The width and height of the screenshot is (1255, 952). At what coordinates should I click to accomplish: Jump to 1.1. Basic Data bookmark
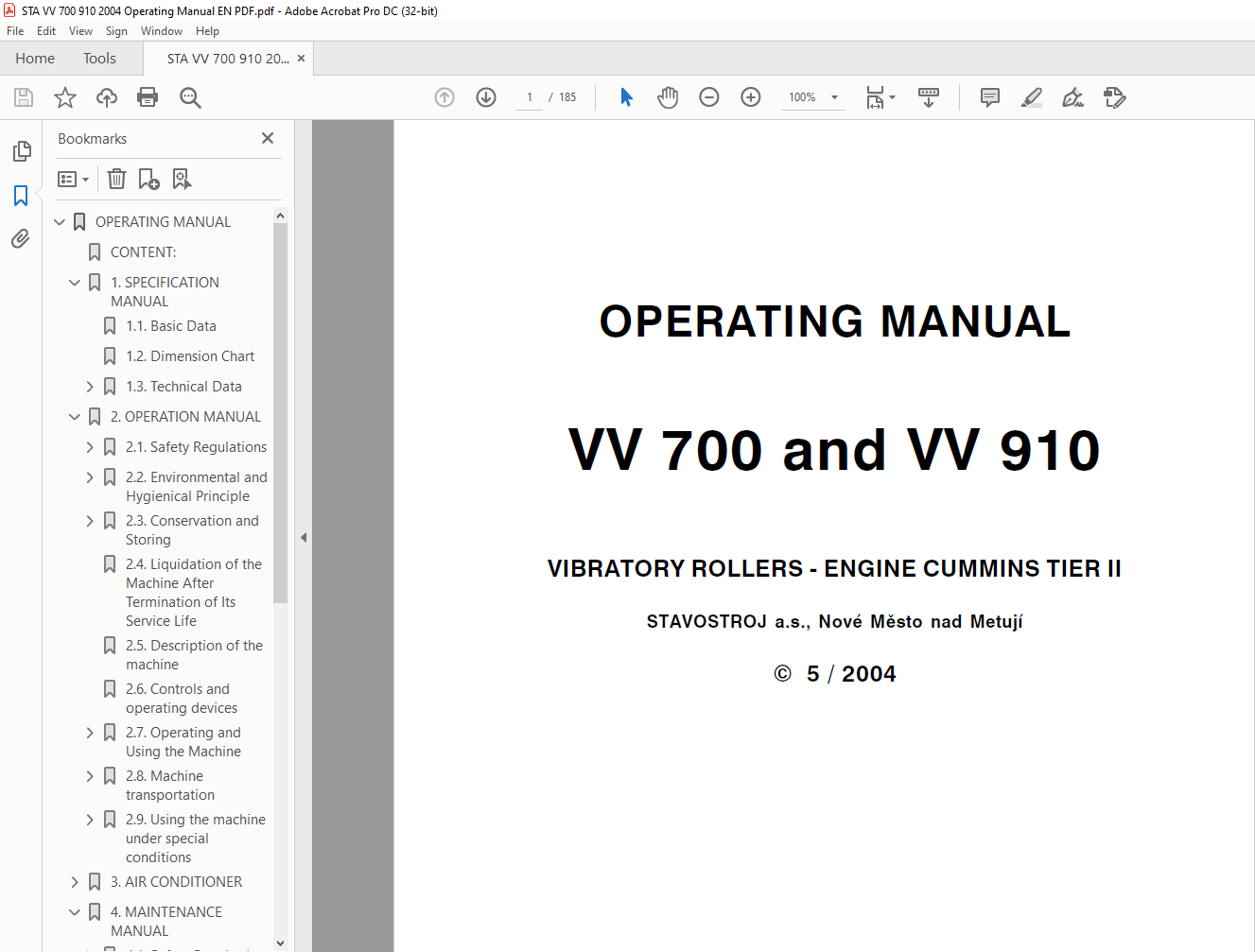pos(171,326)
